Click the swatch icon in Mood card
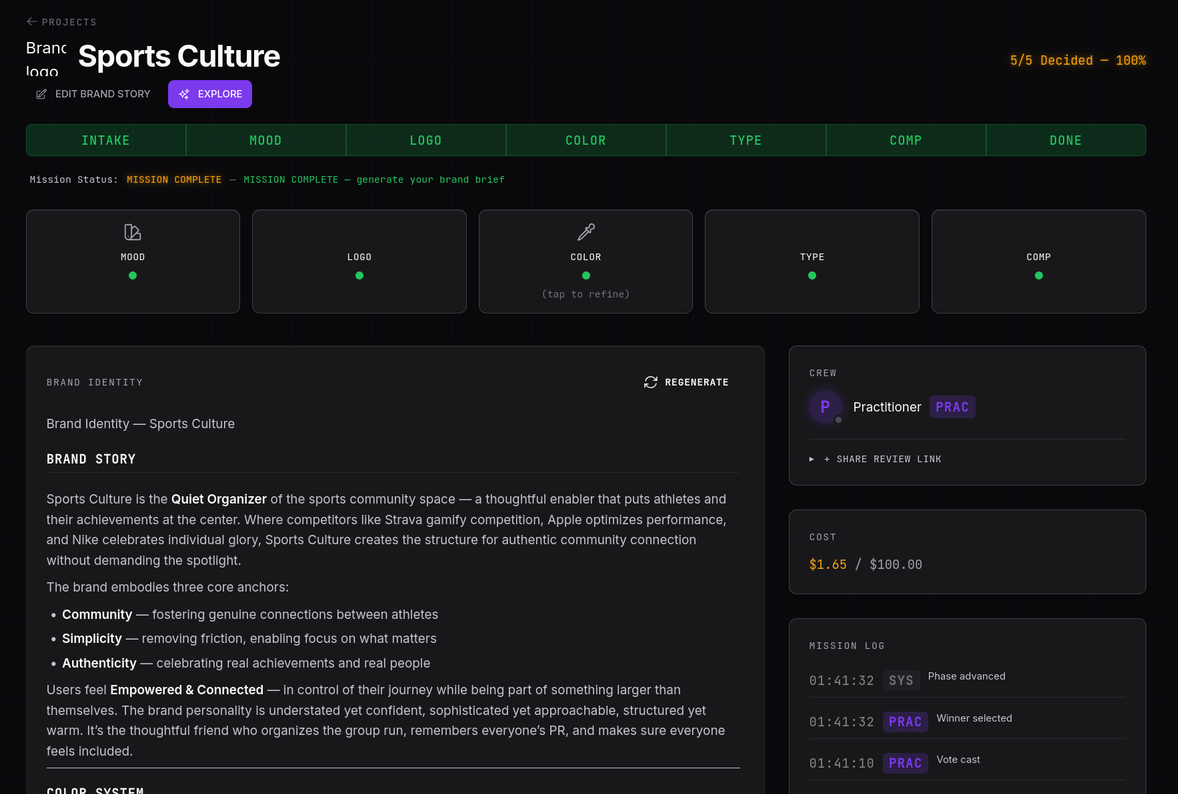Viewport: 1178px width, 794px height. [132, 232]
